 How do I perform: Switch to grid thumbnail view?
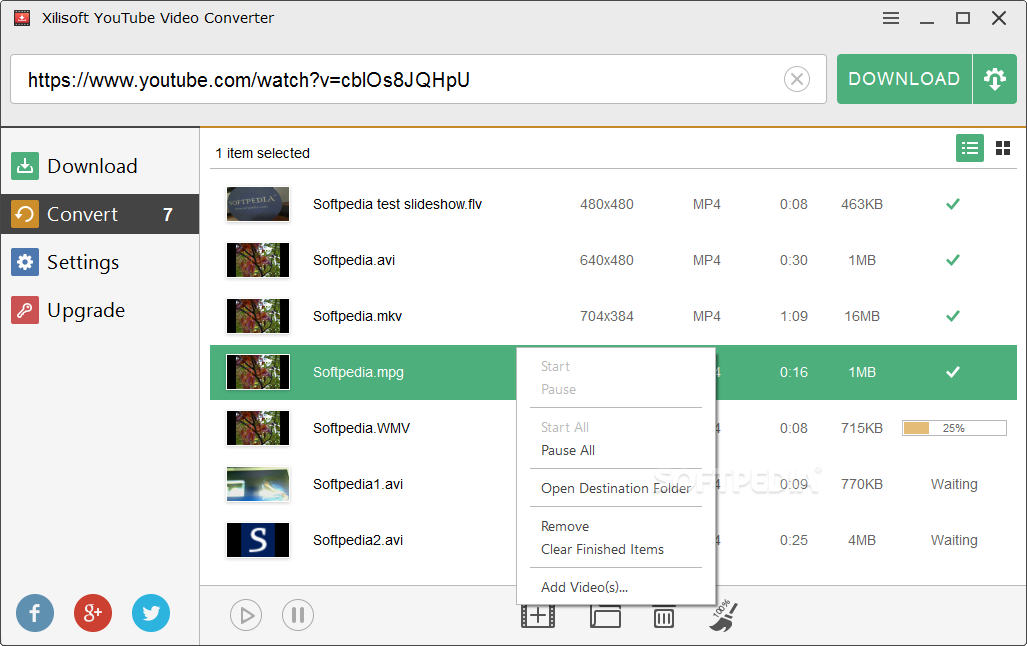[1003, 148]
